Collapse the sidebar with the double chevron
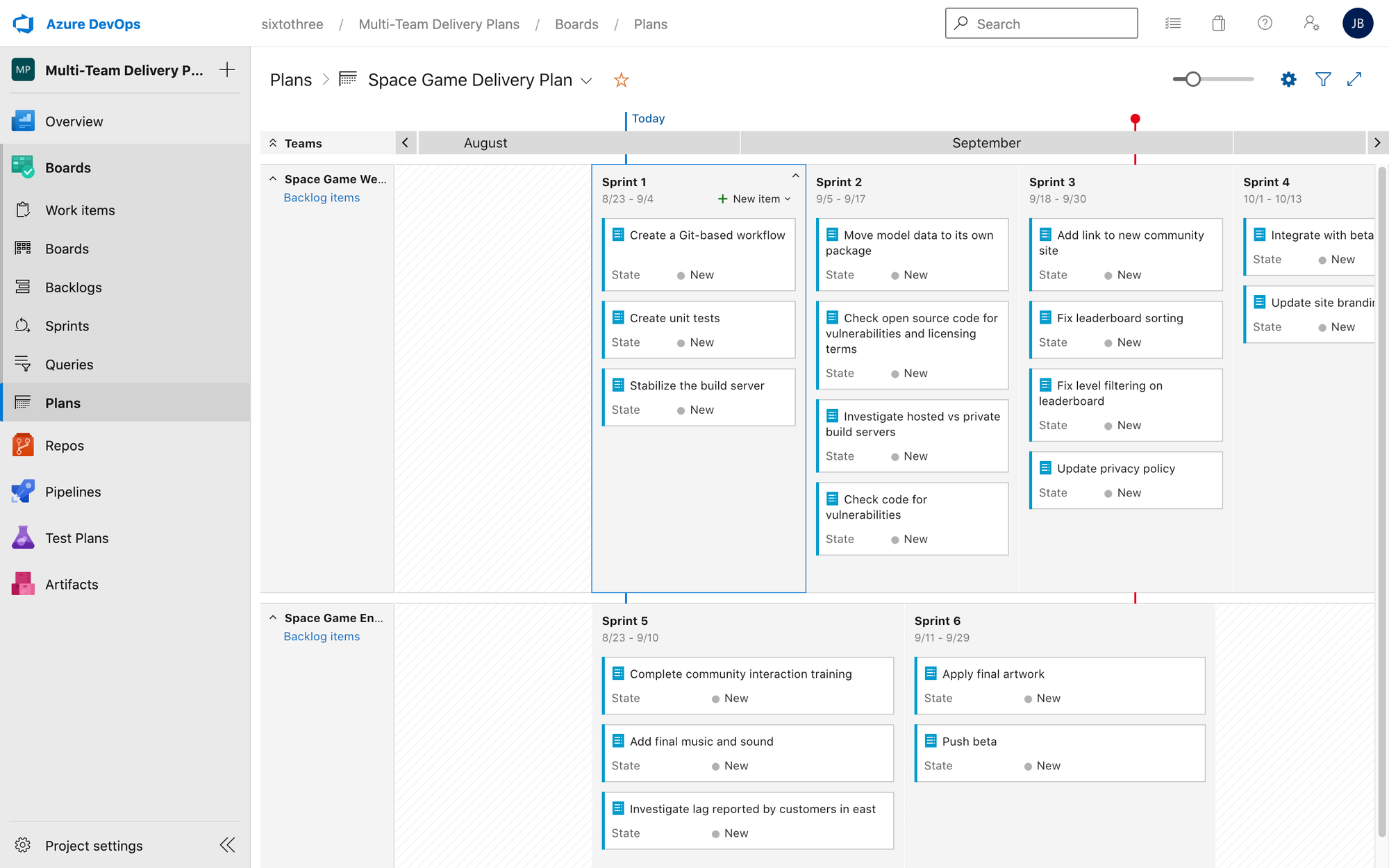 click(x=227, y=845)
